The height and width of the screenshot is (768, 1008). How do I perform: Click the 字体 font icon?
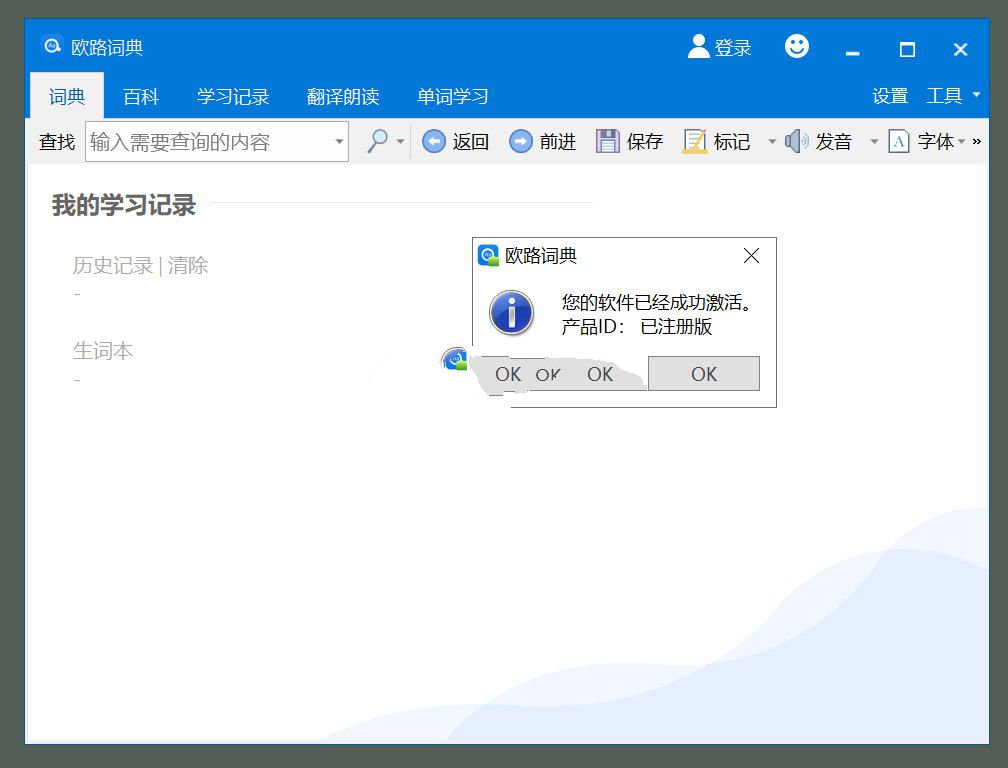[899, 142]
